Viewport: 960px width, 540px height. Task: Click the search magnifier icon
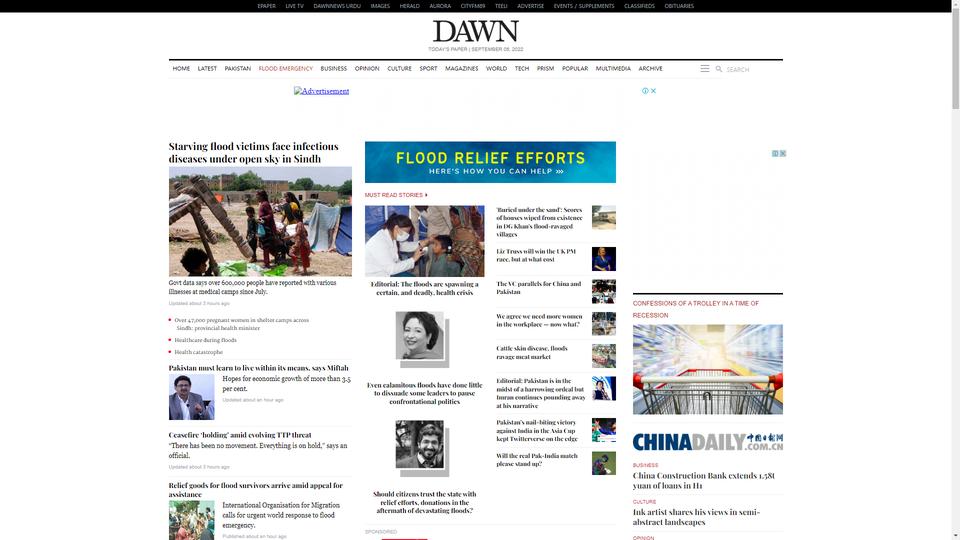719,69
